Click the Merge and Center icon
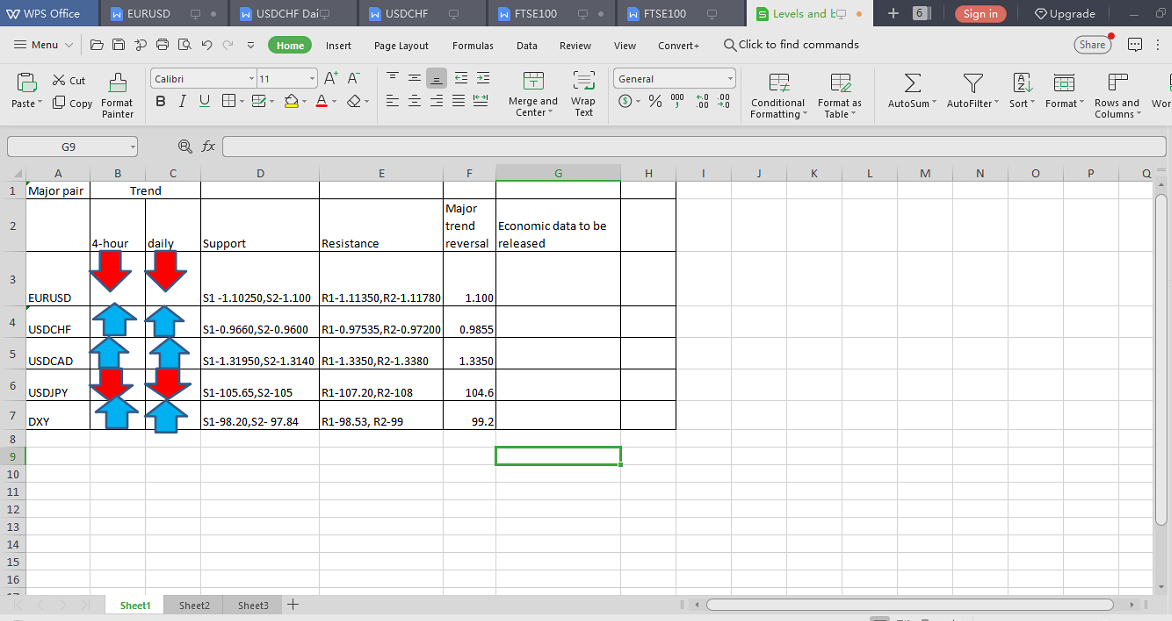1172x621 pixels. point(533,83)
